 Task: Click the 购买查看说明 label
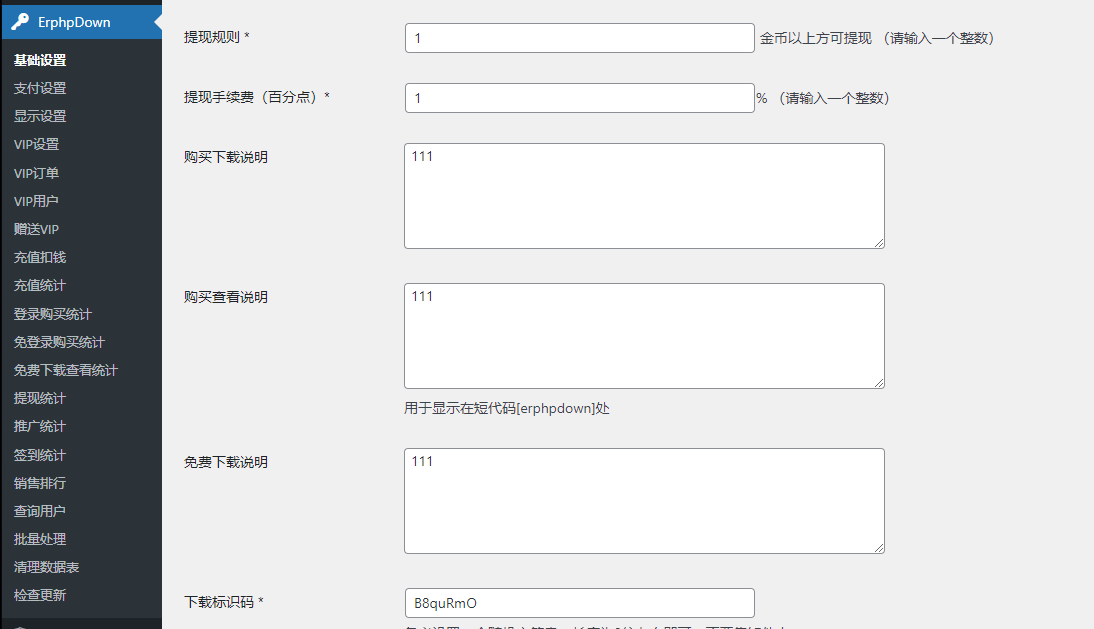pyautogui.click(x=225, y=297)
